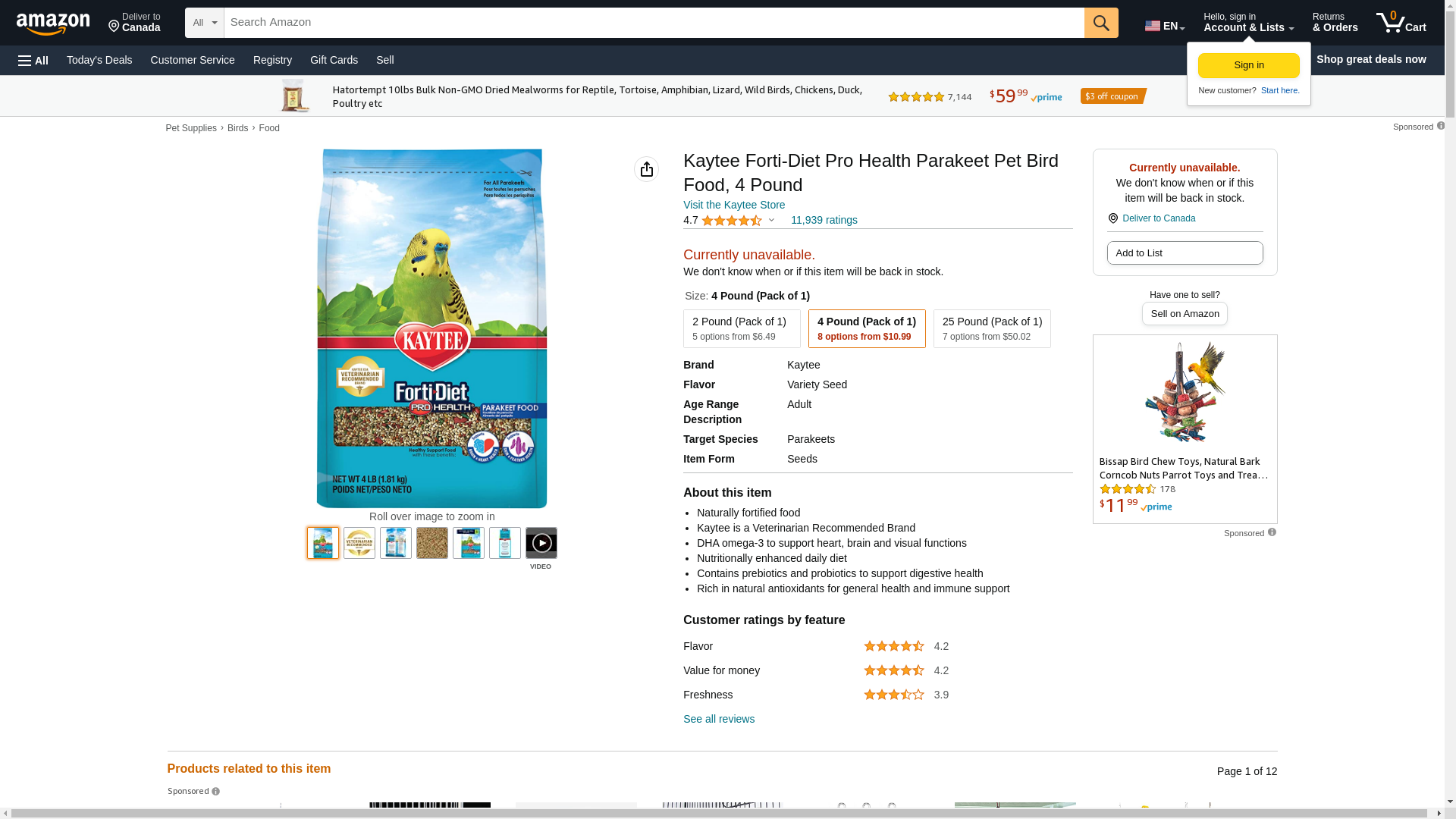
Task: Click the sponsored info icon under bird toy ad
Action: (1272, 532)
